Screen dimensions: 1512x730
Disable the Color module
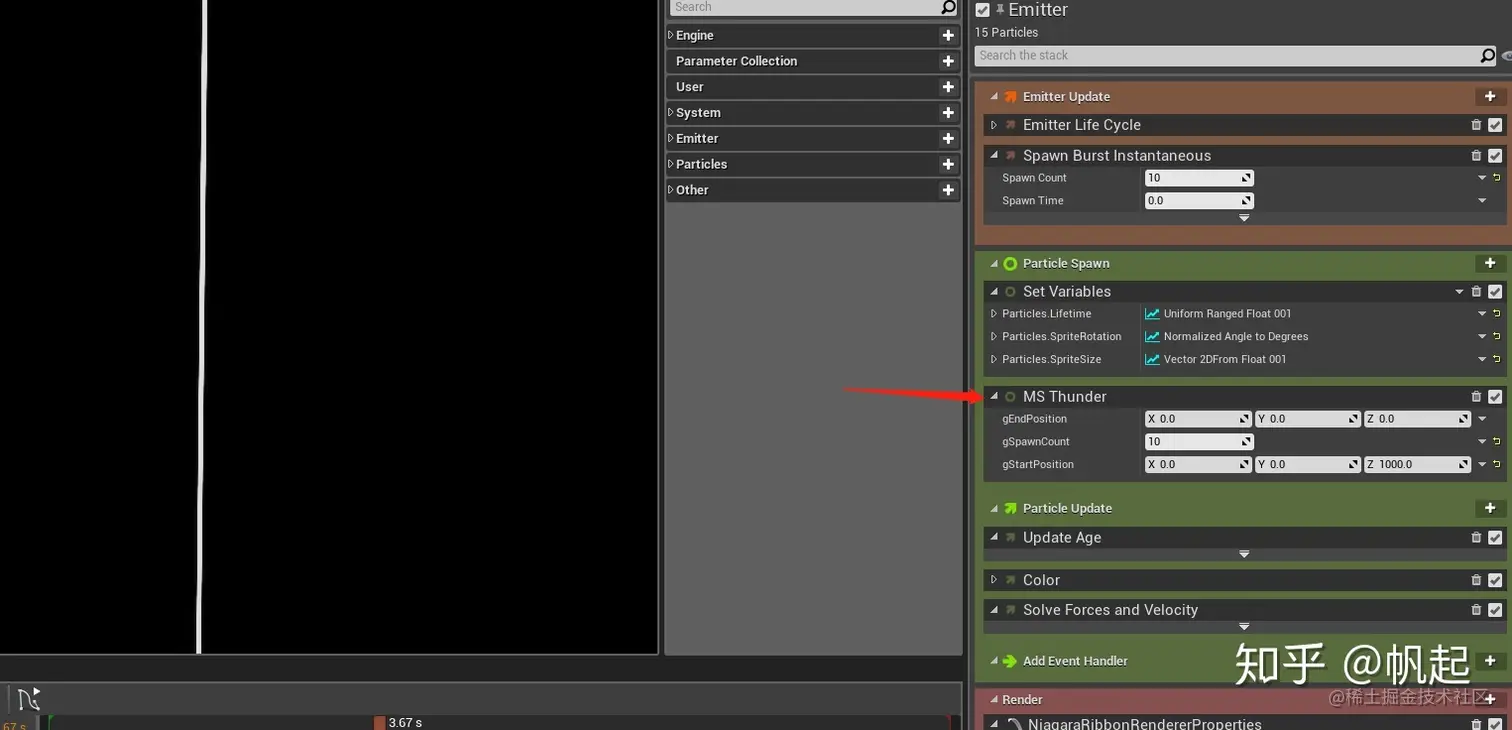point(1495,580)
